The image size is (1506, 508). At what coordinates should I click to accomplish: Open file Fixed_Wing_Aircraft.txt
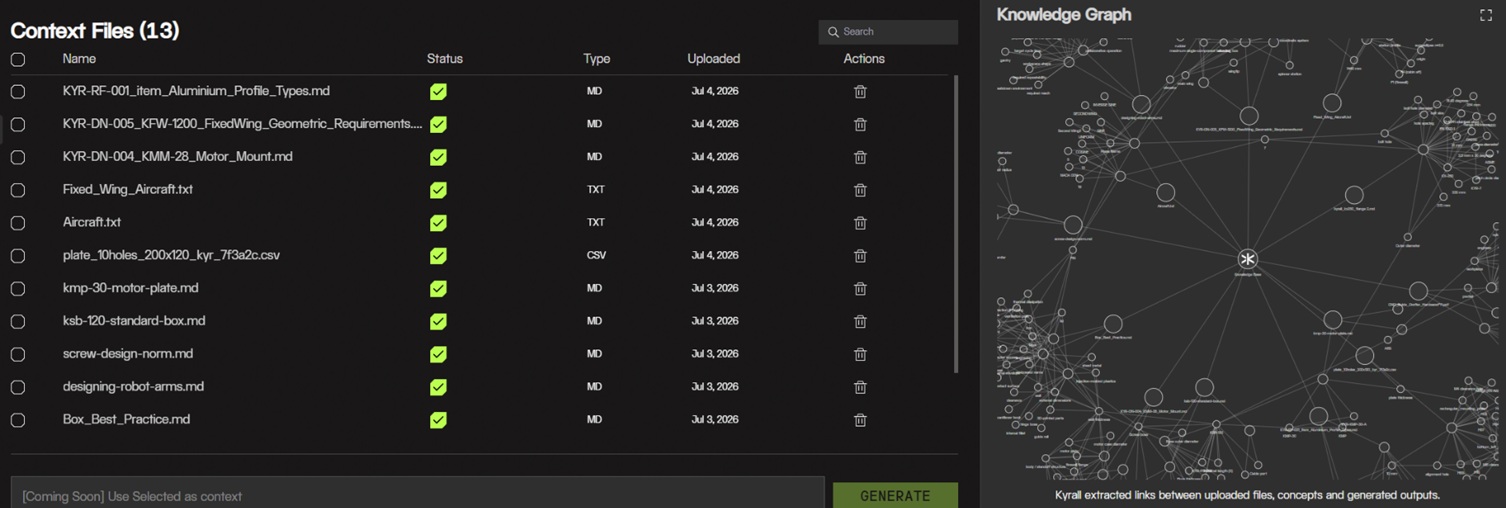point(128,189)
